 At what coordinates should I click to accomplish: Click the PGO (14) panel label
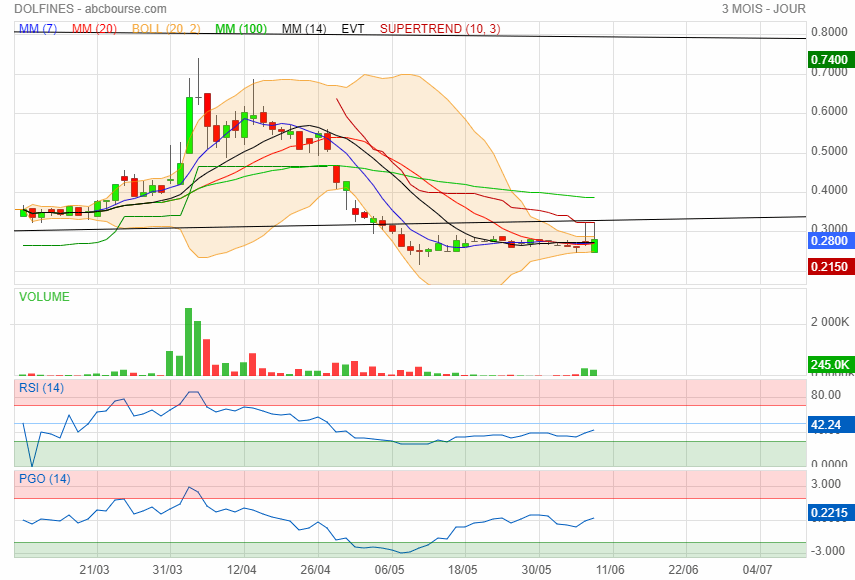tap(45, 479)
